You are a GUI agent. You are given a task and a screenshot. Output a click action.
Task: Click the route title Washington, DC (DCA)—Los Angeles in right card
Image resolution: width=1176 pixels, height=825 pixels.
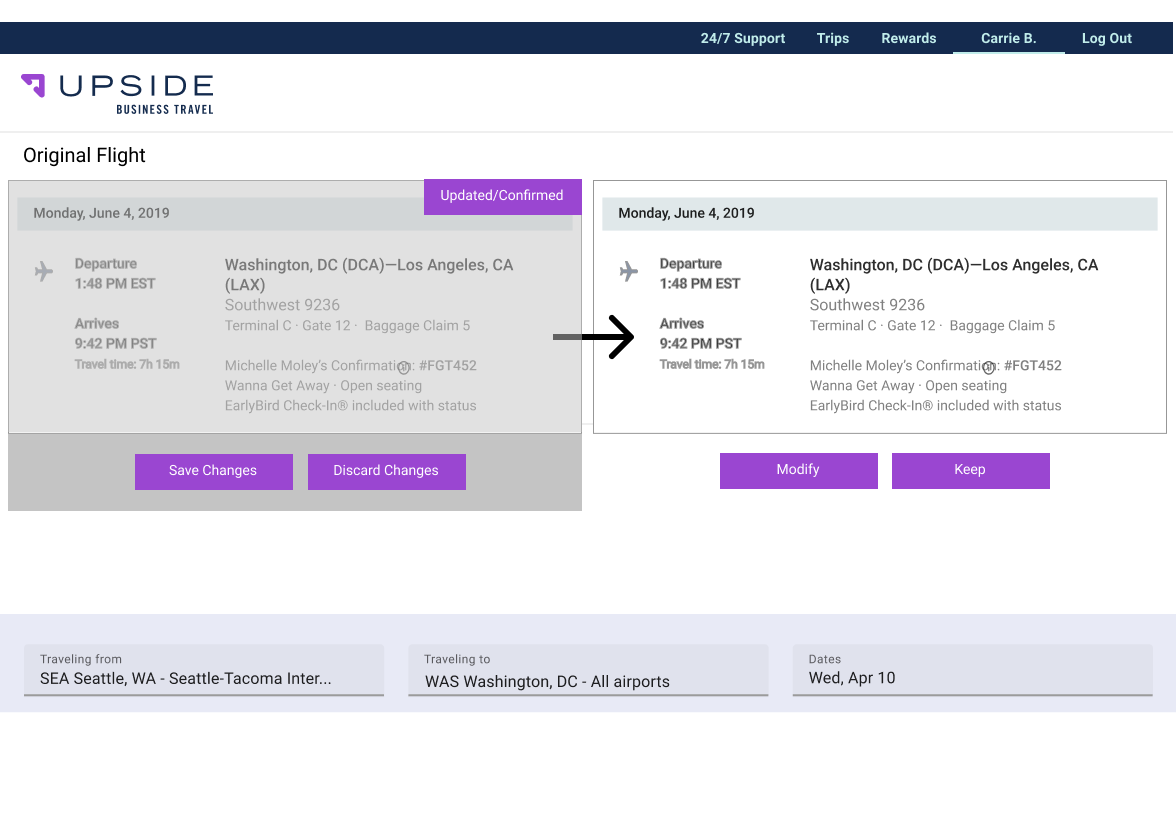click(x=954, y=274)
